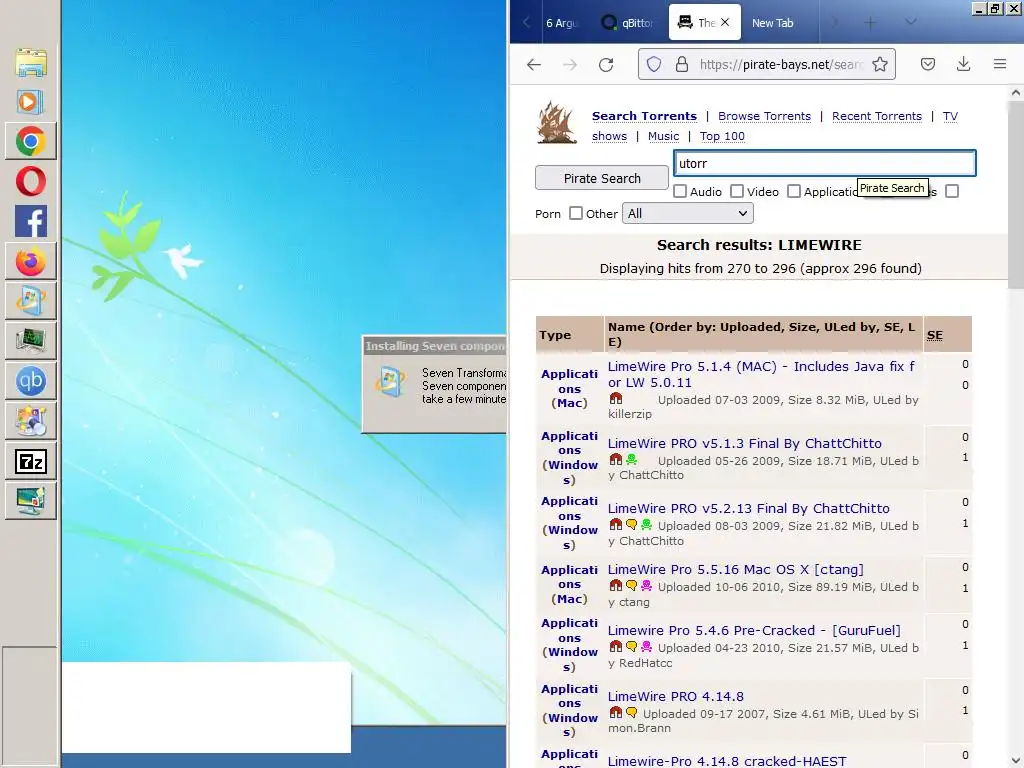Tick the Applications checkbox
This screenshot has width=1024, height=768.
click(793, 191)
